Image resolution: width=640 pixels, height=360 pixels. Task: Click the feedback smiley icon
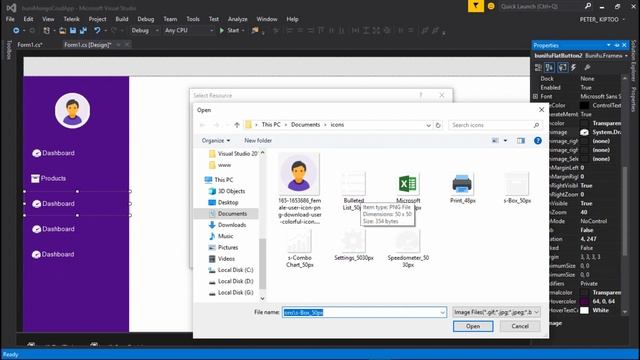491,6
